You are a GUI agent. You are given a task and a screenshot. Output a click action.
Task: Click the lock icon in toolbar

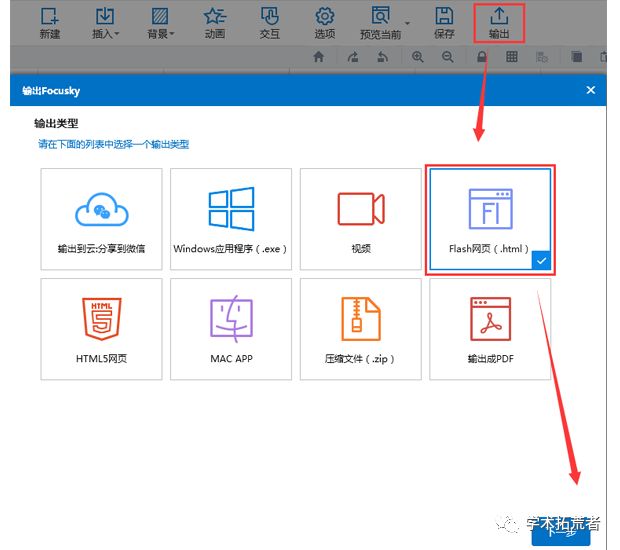(x=482, y=57)
